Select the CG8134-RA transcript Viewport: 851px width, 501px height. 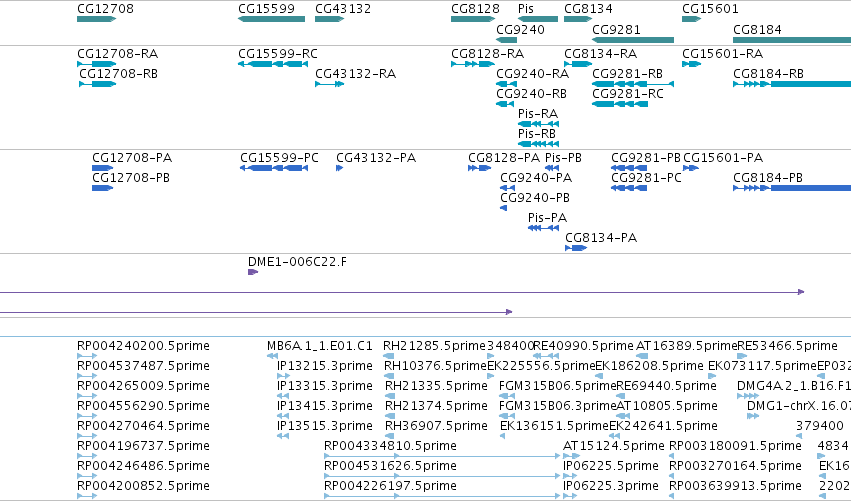tap(578, 64)
